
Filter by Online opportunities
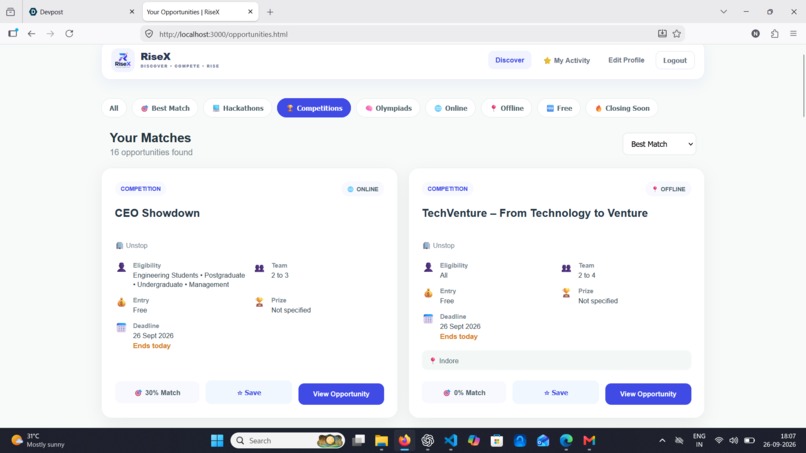450,108
